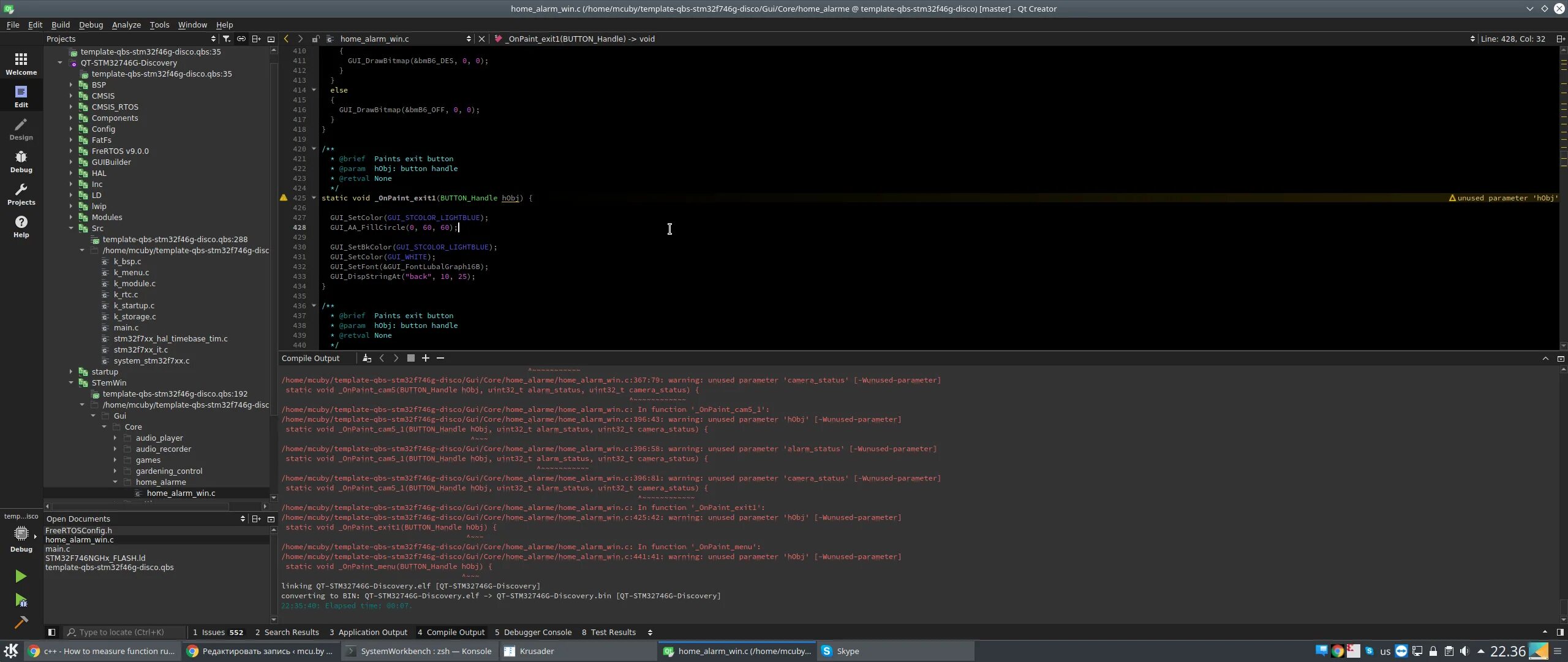Click the green Run button
This screenshot has width=1568, height=662.
pyautogui.click(x=21, y=576)
